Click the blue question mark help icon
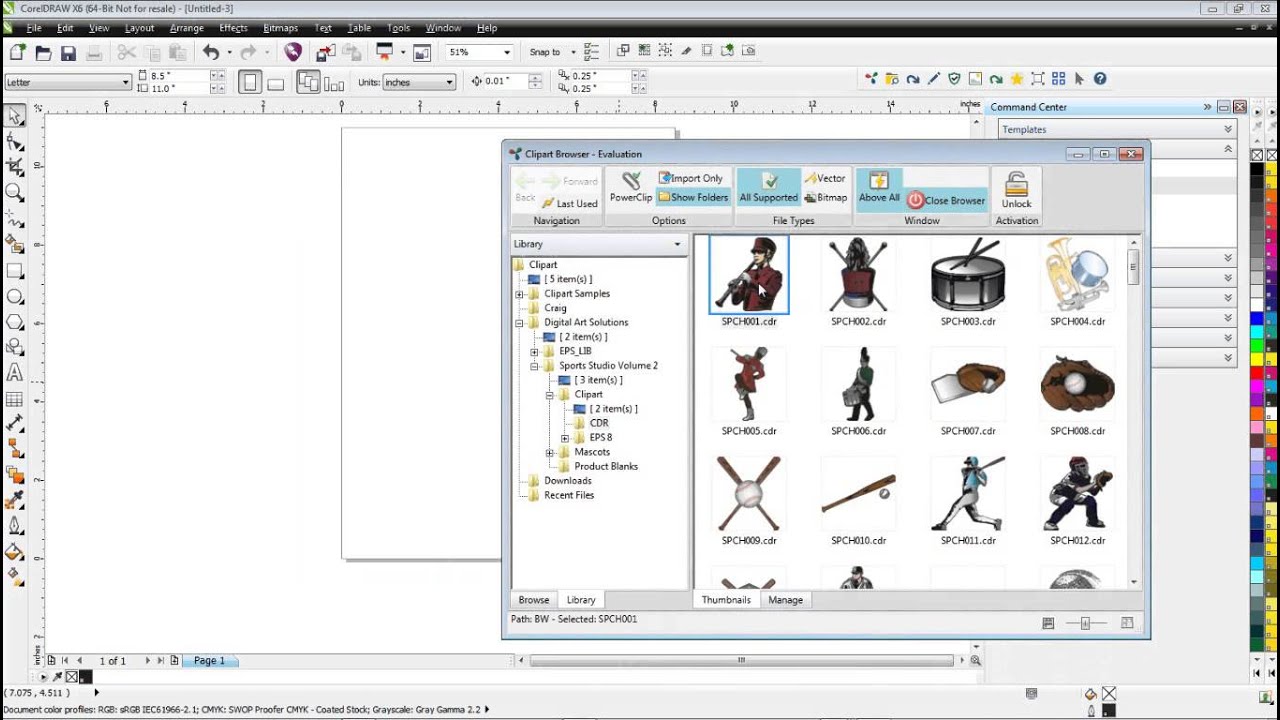1280x720 pixels. pos(1100,79)
